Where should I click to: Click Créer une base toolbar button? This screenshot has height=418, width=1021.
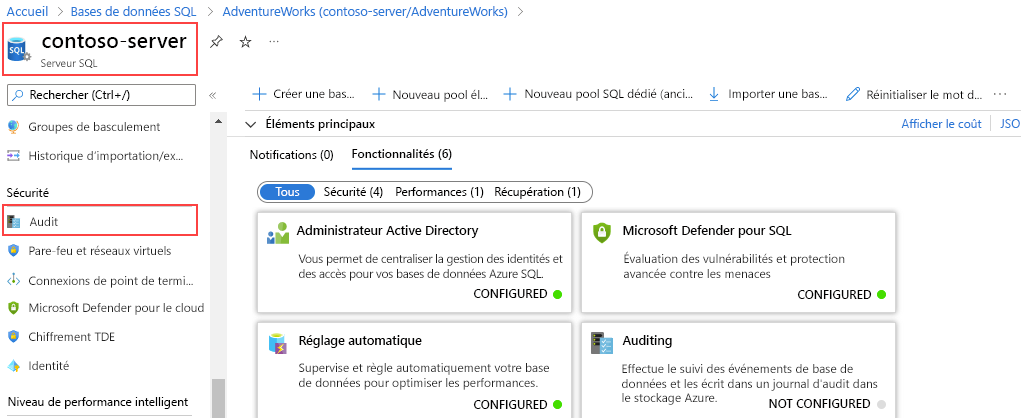pos(304,94)
